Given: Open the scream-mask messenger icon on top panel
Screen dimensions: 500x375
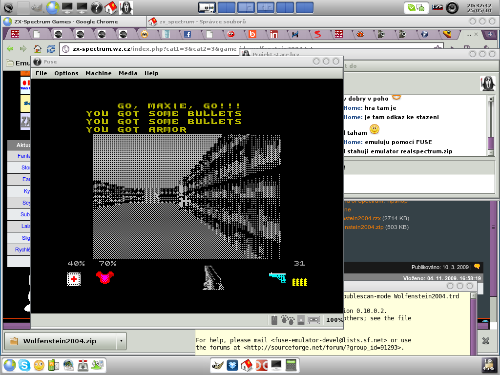Looking at the screenshot, I should coord(126,7).
